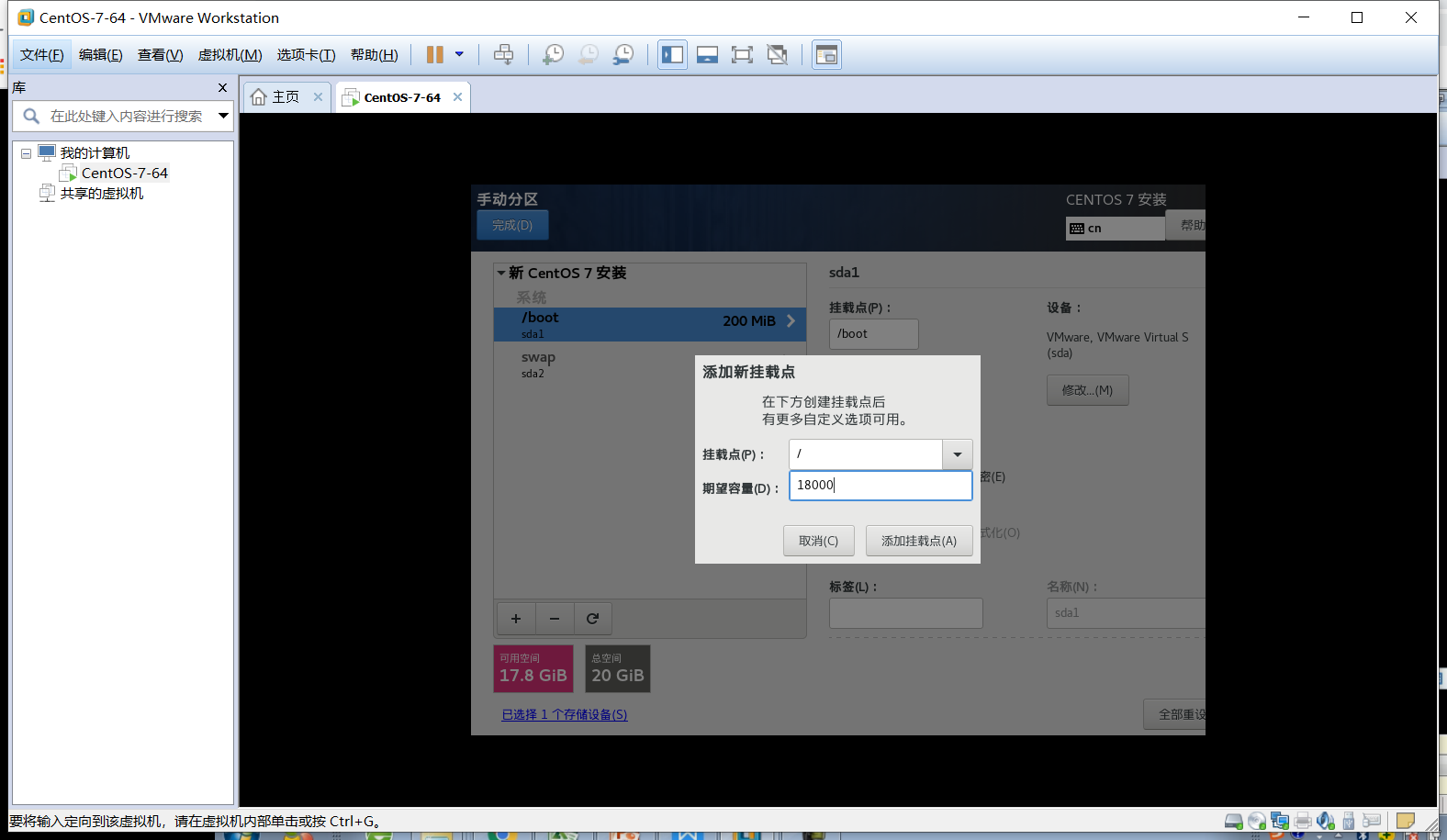Close the CentOS-7-64 tab

457,97
